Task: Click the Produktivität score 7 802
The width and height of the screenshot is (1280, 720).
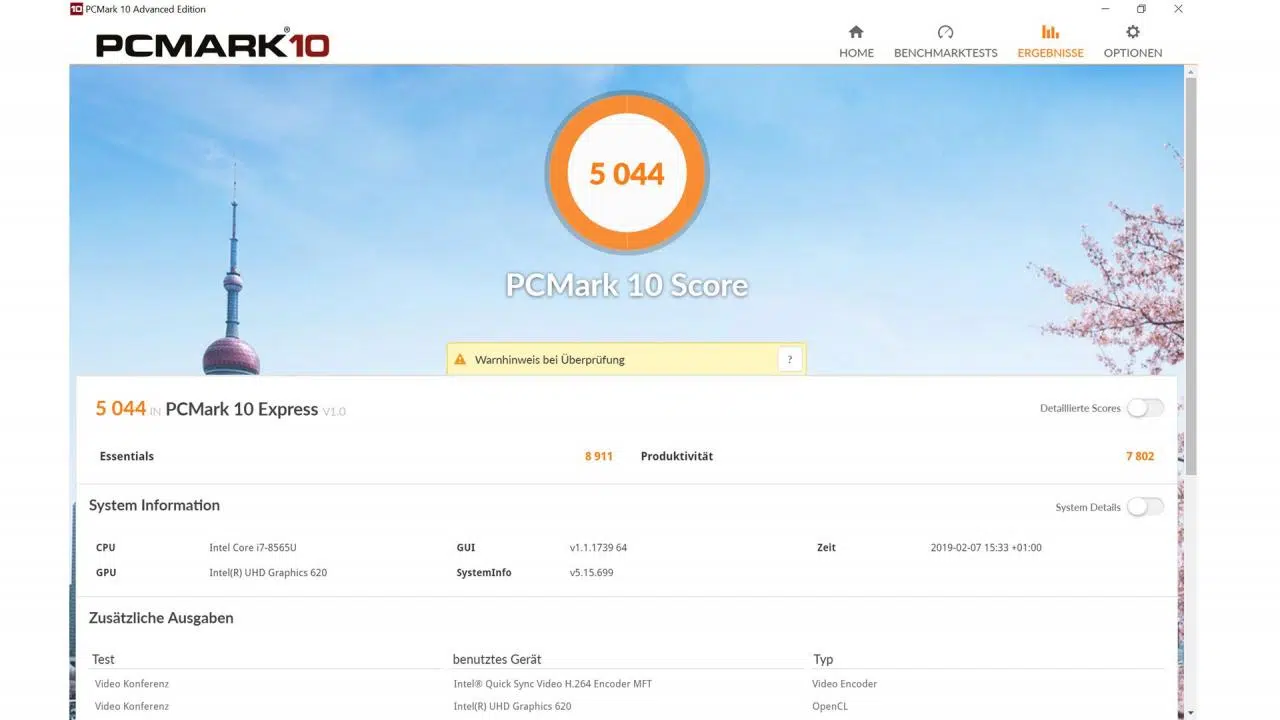Action: [x=1139, y=456]
